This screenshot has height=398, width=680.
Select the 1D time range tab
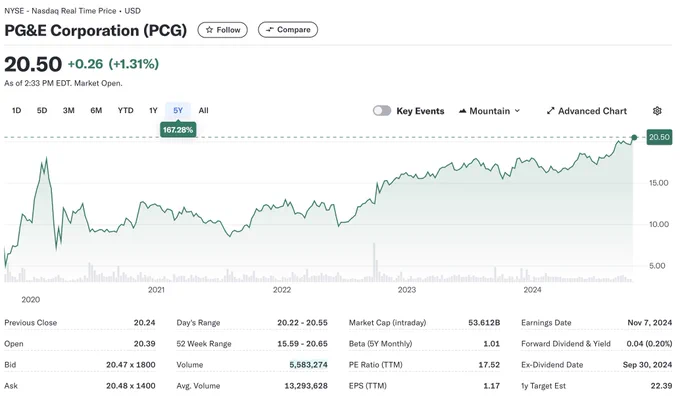pos(16,111)
